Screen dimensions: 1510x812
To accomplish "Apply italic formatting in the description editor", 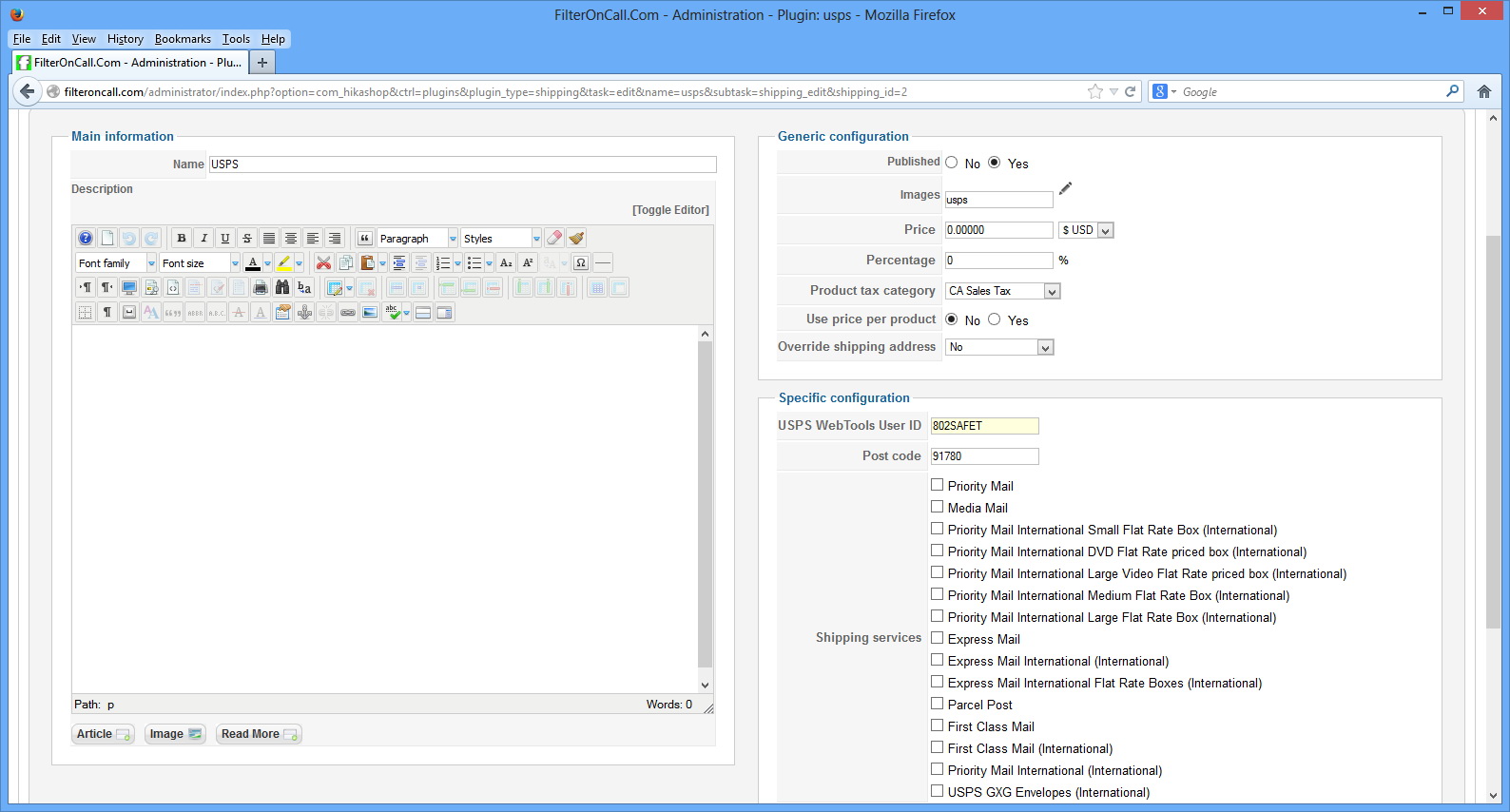I will point(203,239).
